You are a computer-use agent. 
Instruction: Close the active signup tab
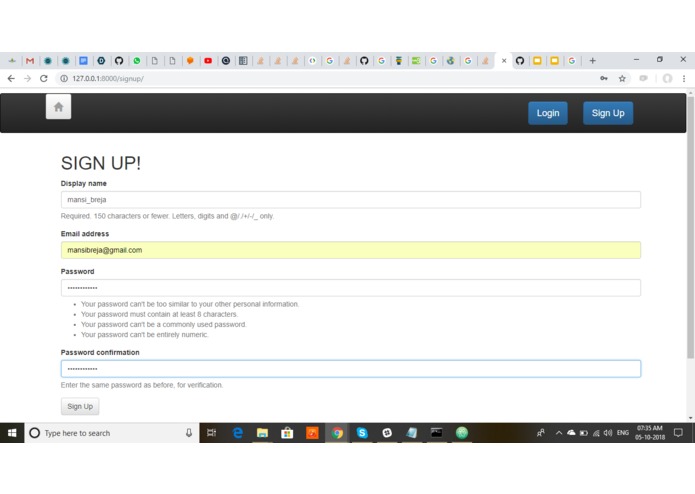pos(504,61)
